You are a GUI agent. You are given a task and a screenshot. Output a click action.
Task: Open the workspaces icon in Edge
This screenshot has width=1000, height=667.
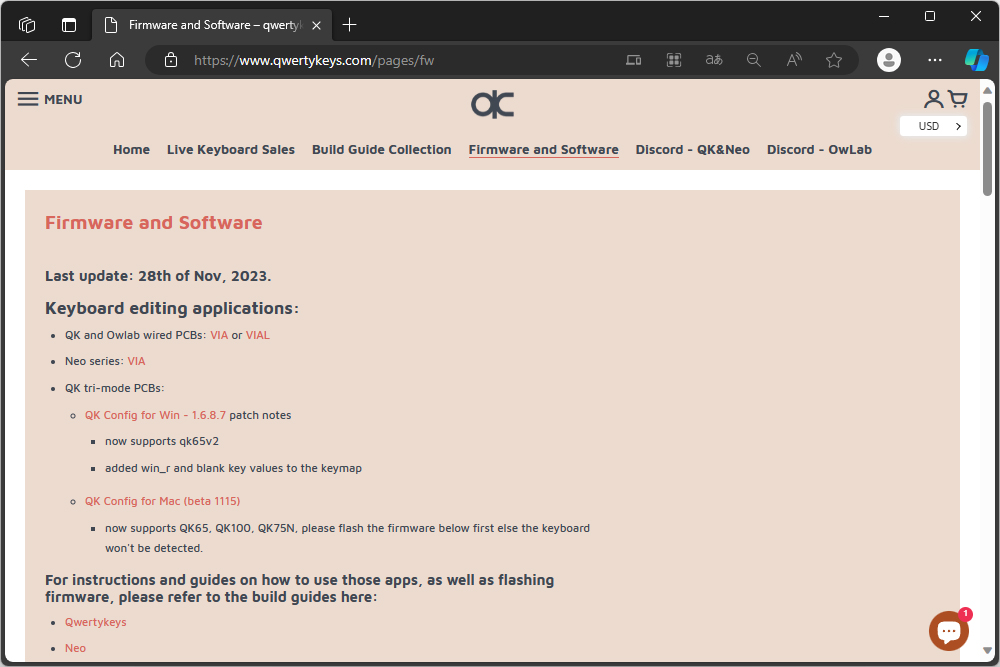27,25
